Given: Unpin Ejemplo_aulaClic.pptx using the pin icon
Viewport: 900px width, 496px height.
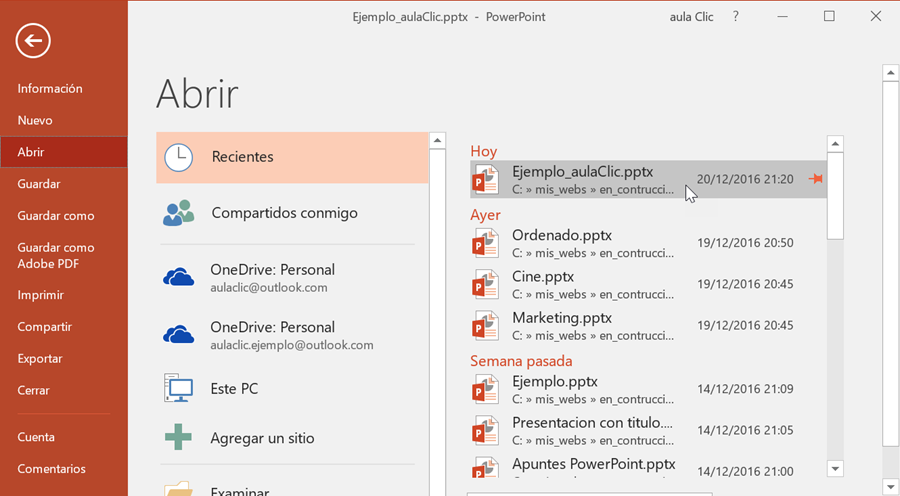Looking at the screenshot, I should (816, 179).
